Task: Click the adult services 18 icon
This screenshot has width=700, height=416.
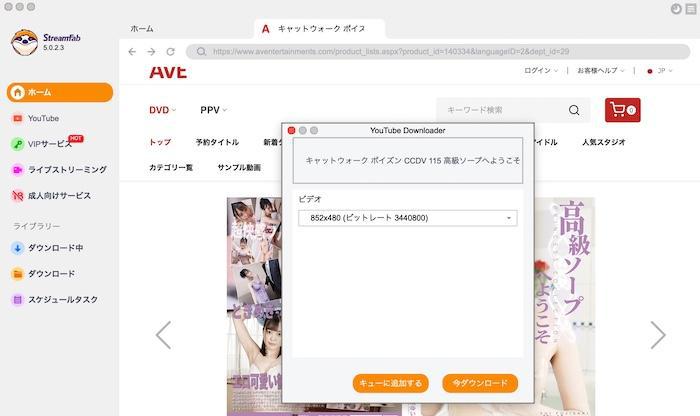Action: coord(17,196)
